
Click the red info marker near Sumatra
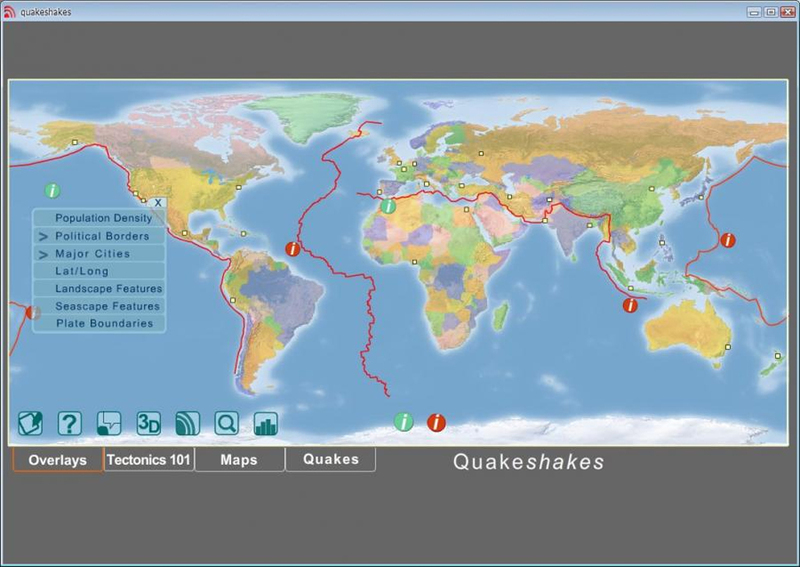pyautogui.click(x=630, y=305)
